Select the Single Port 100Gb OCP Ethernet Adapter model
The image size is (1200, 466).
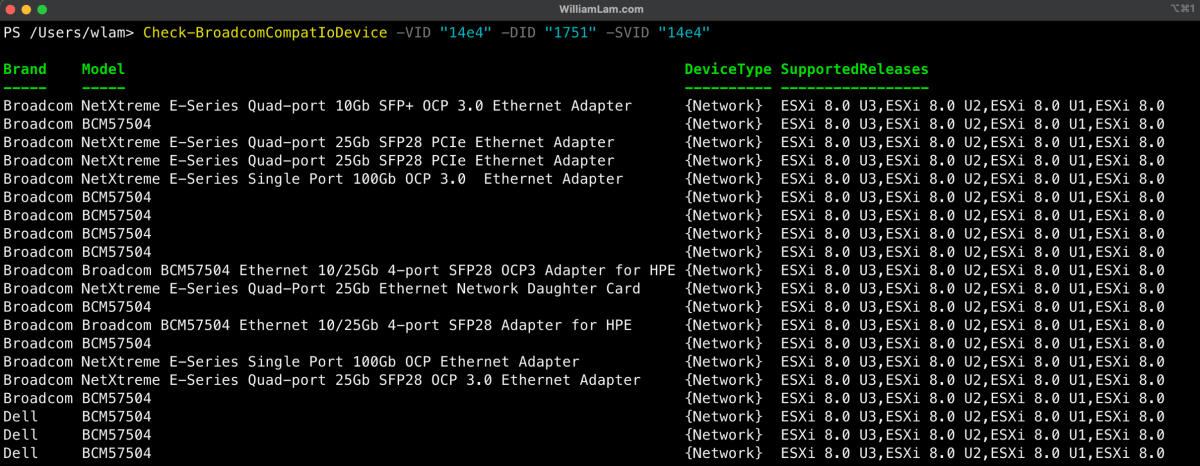point(330,362)
